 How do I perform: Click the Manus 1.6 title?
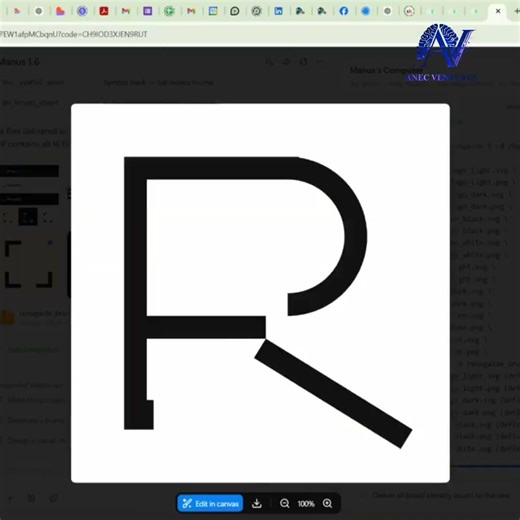point(19,62)
